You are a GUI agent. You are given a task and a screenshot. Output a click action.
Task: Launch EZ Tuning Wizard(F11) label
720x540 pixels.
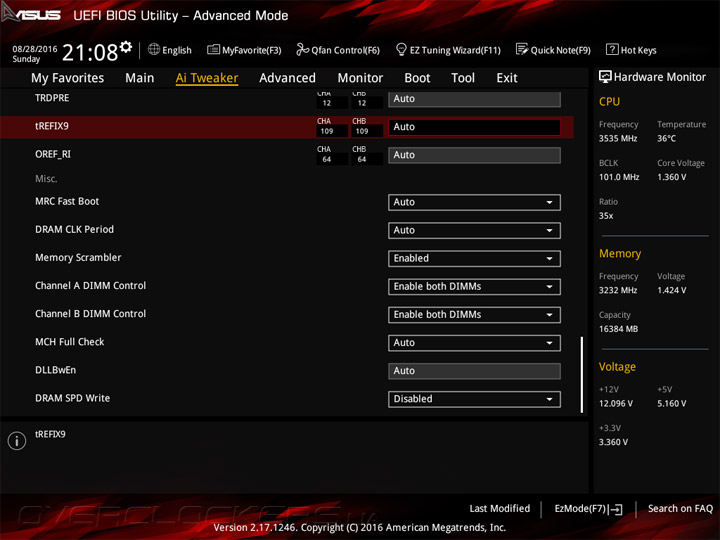point(455,50)
